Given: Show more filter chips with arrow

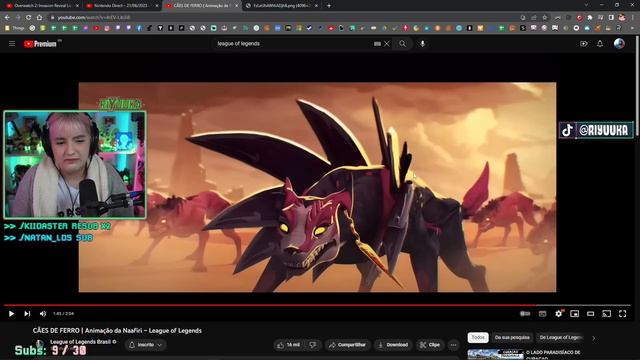Looking at the screenshot, I should 593,338.
